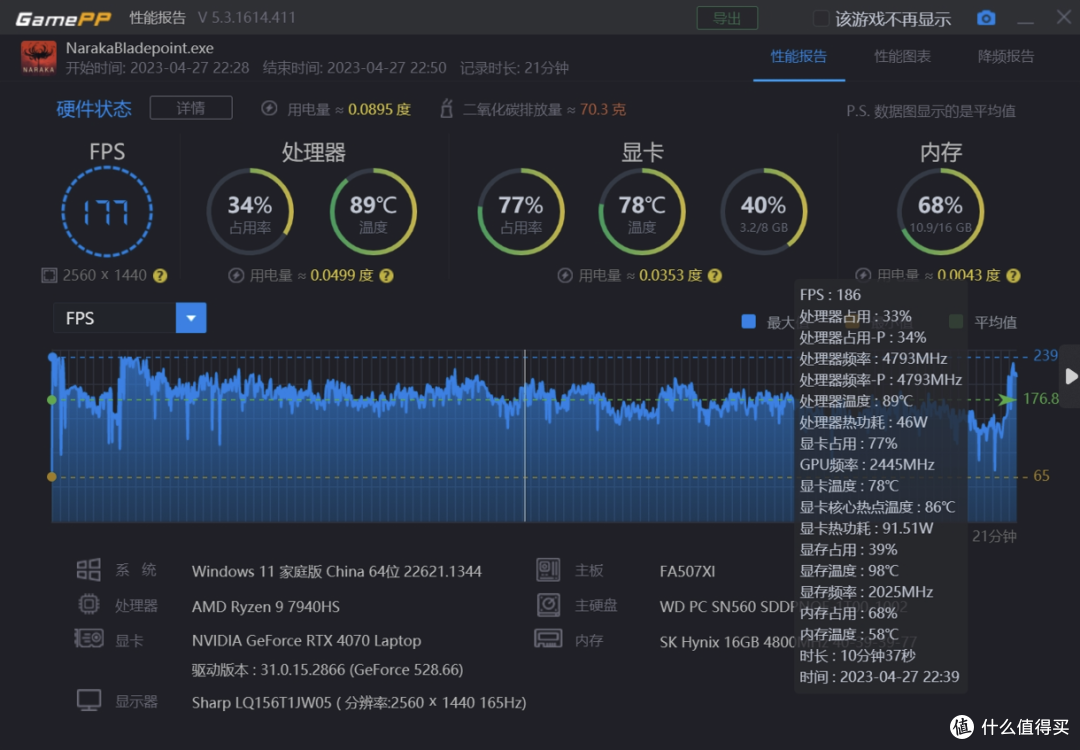Viewport: 1080px width, 750px height.
Task: Click the Sharp LQ156T1JW05 display text
Action: 359,702
